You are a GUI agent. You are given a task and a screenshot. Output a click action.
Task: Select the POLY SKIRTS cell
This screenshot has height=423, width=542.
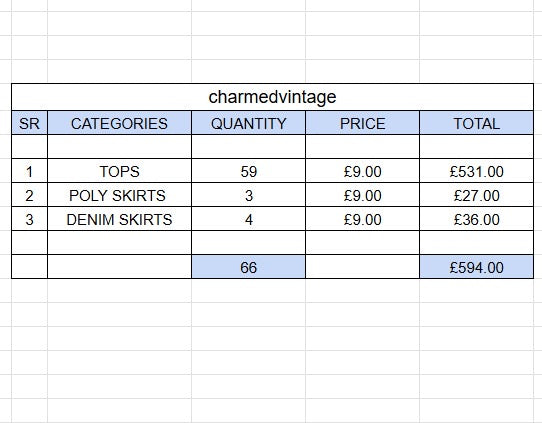119,195
